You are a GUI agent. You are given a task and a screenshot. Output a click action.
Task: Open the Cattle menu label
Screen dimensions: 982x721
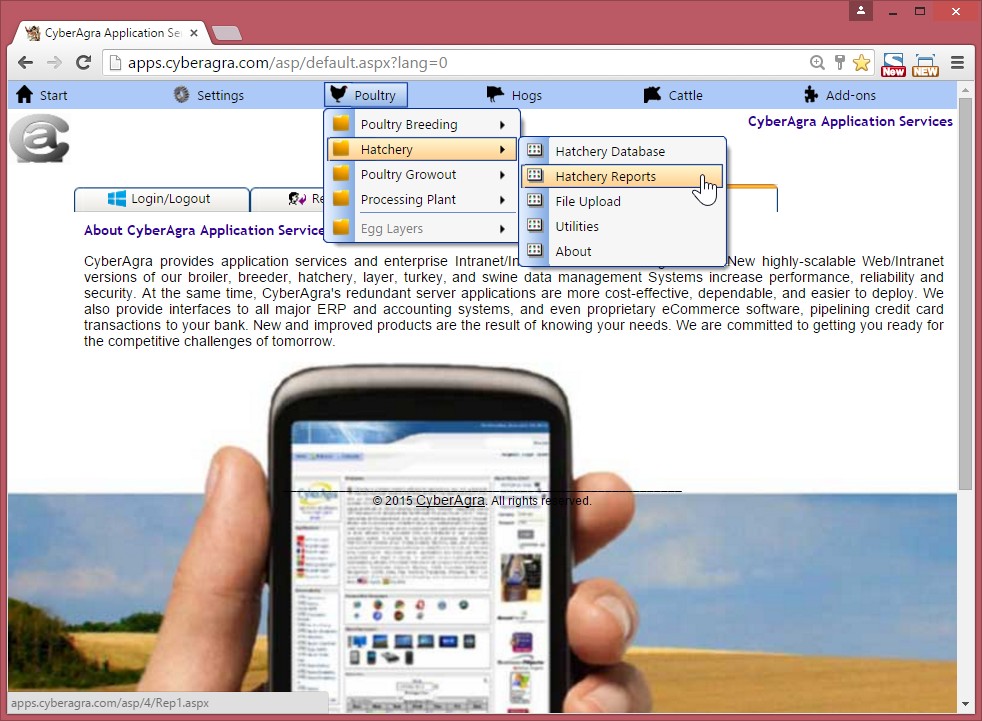click(x=686, y=95)
